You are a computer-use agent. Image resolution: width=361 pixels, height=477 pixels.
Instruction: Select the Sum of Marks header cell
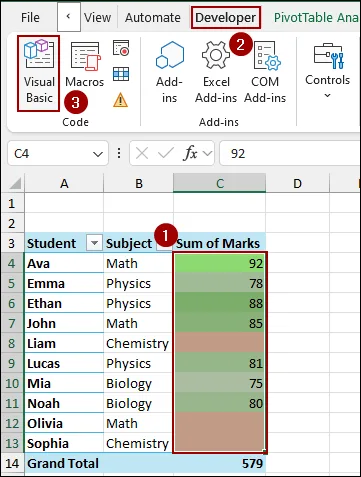[220, 243]
